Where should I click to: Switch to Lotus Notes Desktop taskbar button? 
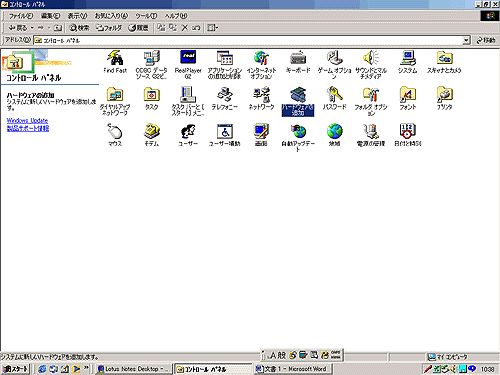(x=134, y=369)
